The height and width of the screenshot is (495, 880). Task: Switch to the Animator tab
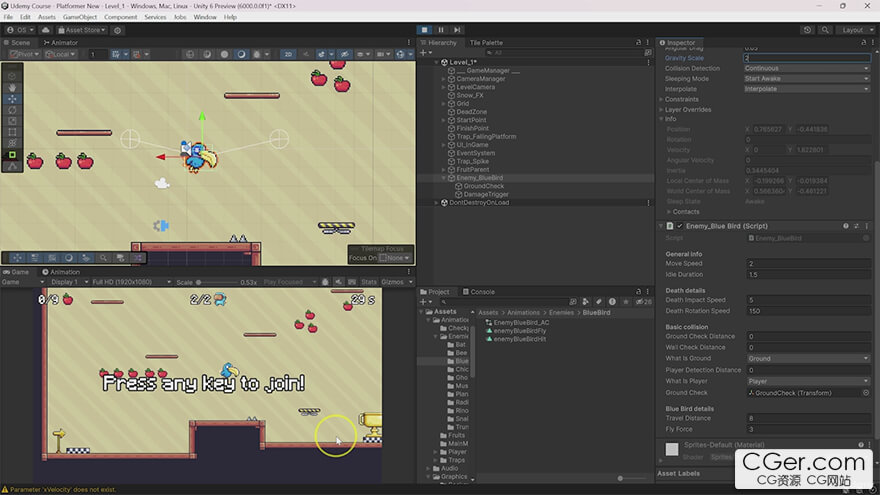point(61,43)
